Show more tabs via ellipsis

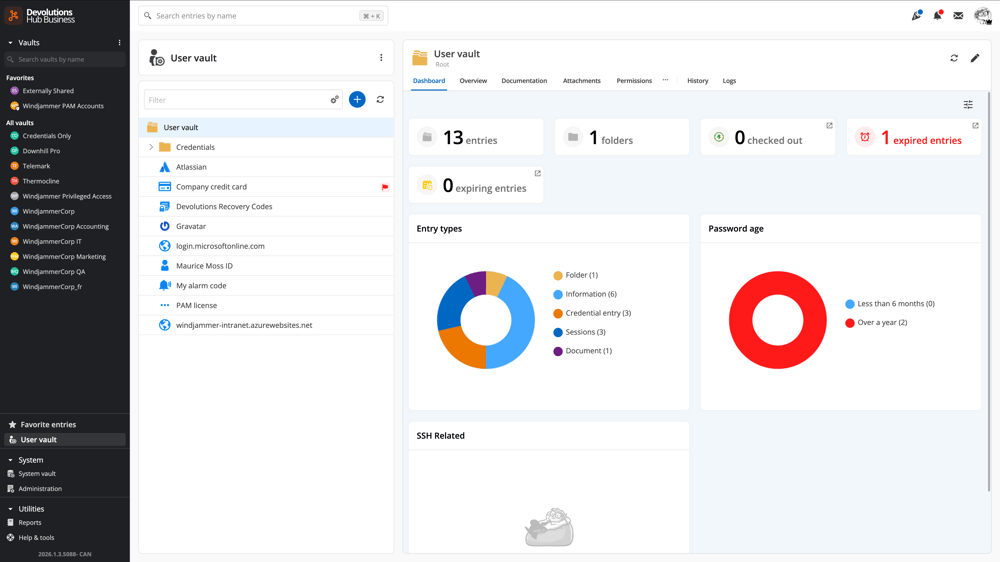(665, 80)
